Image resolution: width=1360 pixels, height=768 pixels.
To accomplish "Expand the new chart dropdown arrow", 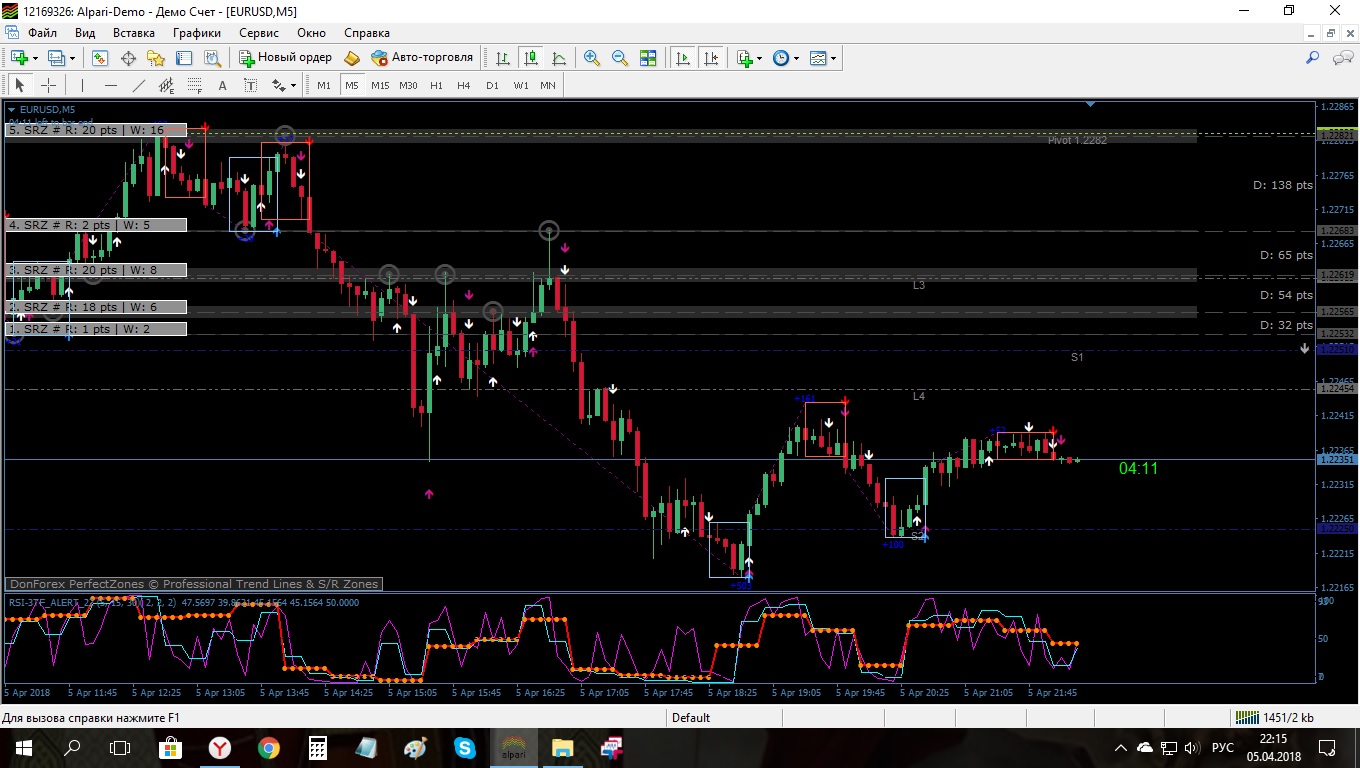I will click(35, 58).
